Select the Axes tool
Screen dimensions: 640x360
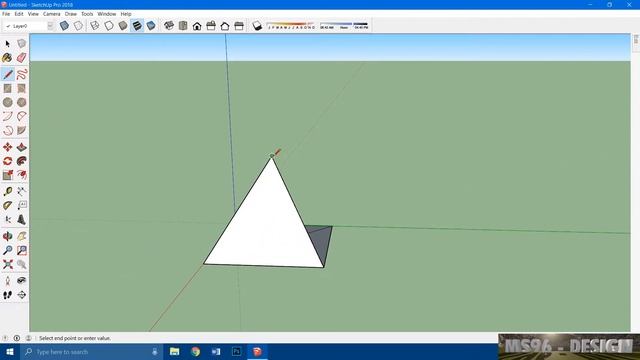tap(7, 220)
